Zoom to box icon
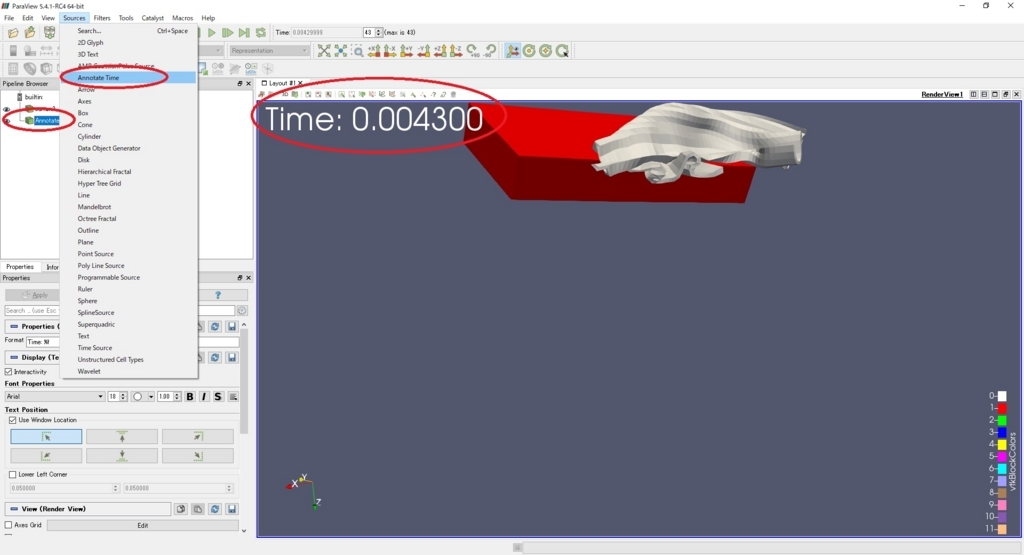This screenshot has width=1024, height=555. [357, 50]
